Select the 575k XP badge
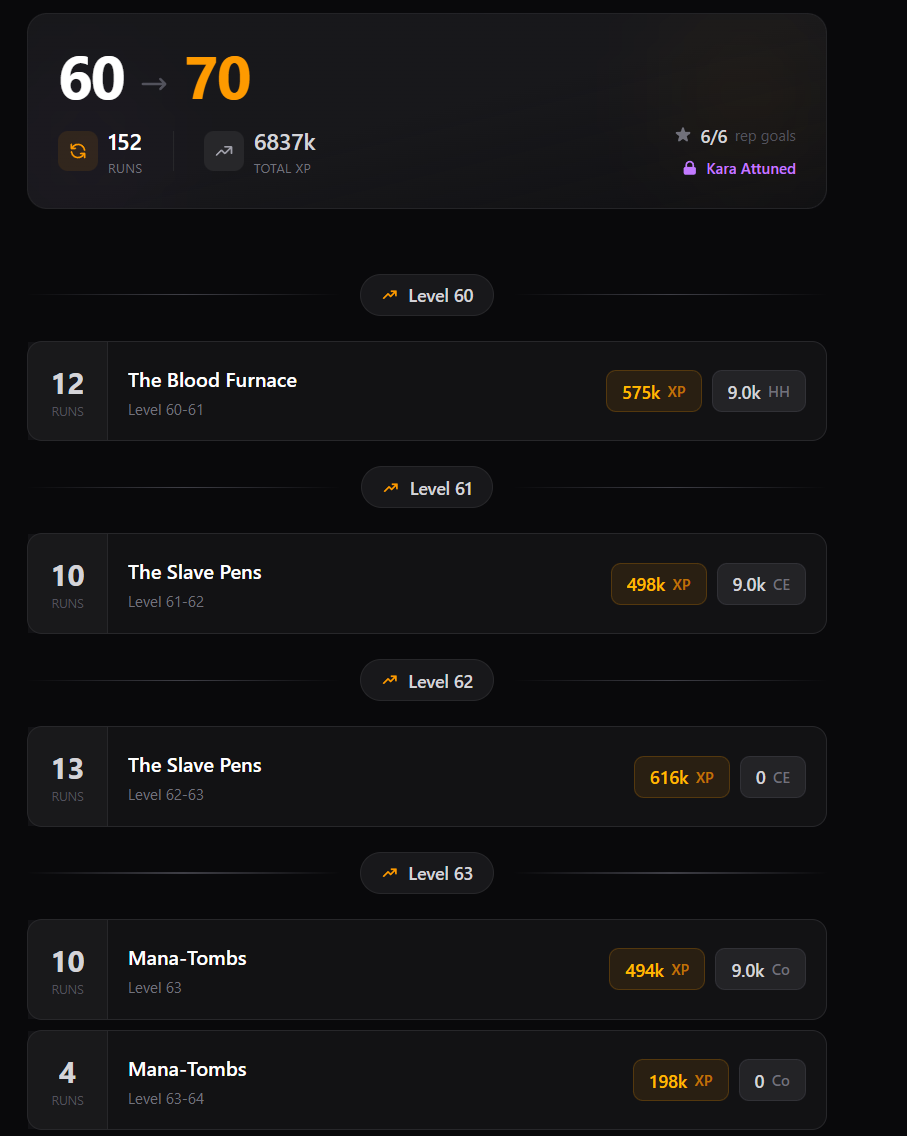 654,392
